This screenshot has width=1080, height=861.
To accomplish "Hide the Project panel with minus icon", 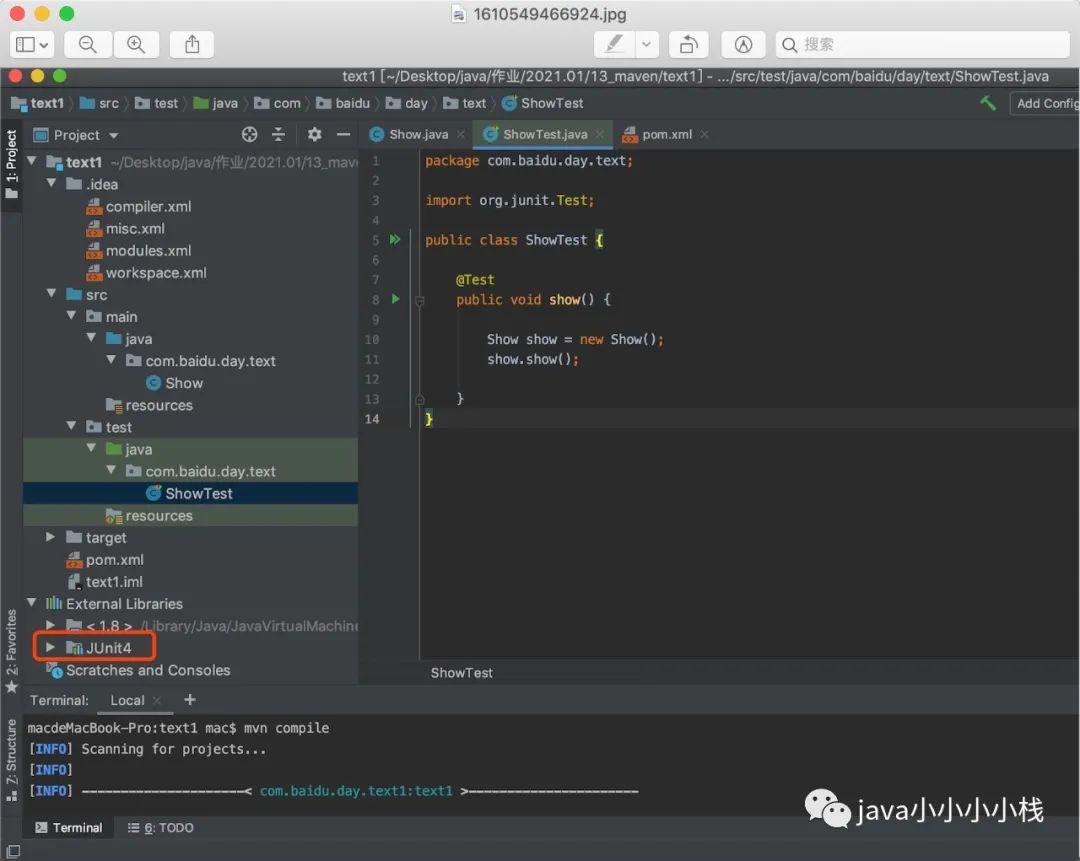I will coord(343,134).
